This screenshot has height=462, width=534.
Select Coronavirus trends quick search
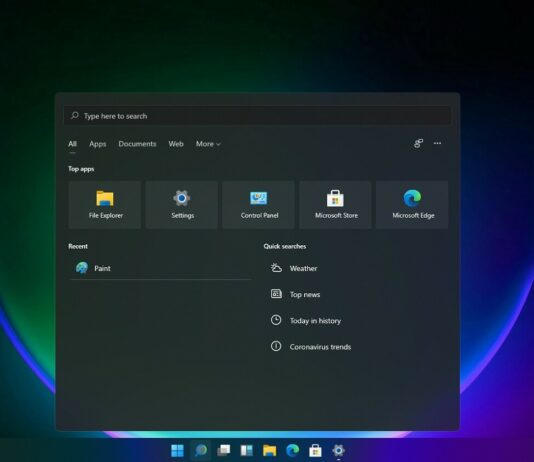(x=320, y=347)
